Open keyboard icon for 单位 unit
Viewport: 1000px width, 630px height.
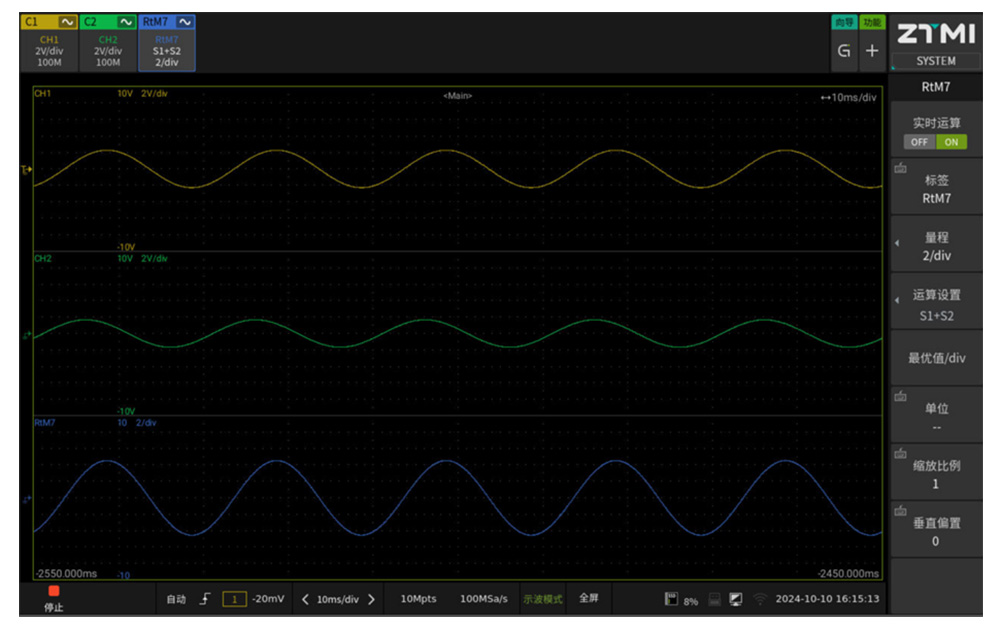[901, 397]
